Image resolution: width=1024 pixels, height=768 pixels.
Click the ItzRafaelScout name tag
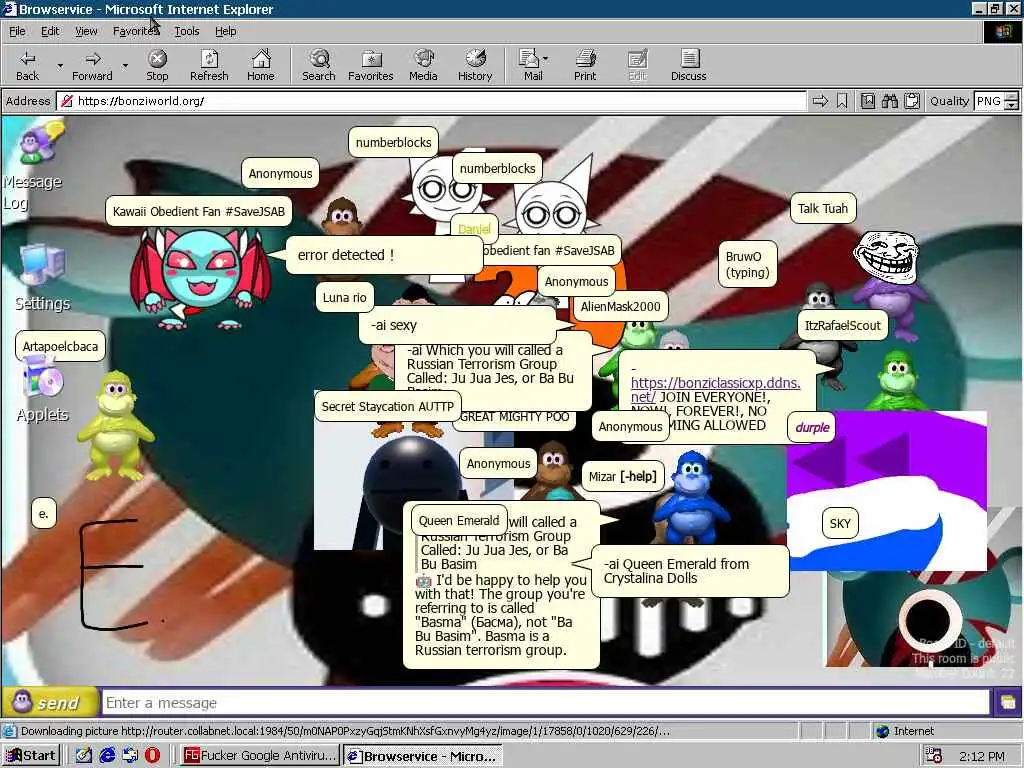click(842, 325)
